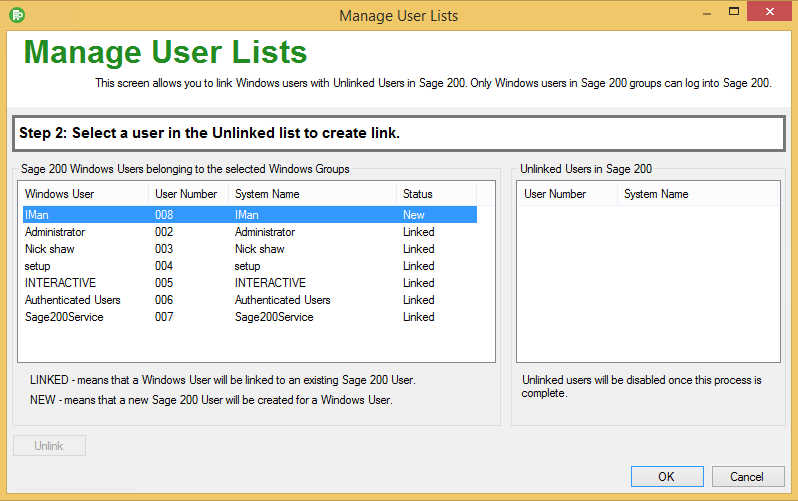Click user number 002 cell

pyautogui.click(x=164, y=232)
